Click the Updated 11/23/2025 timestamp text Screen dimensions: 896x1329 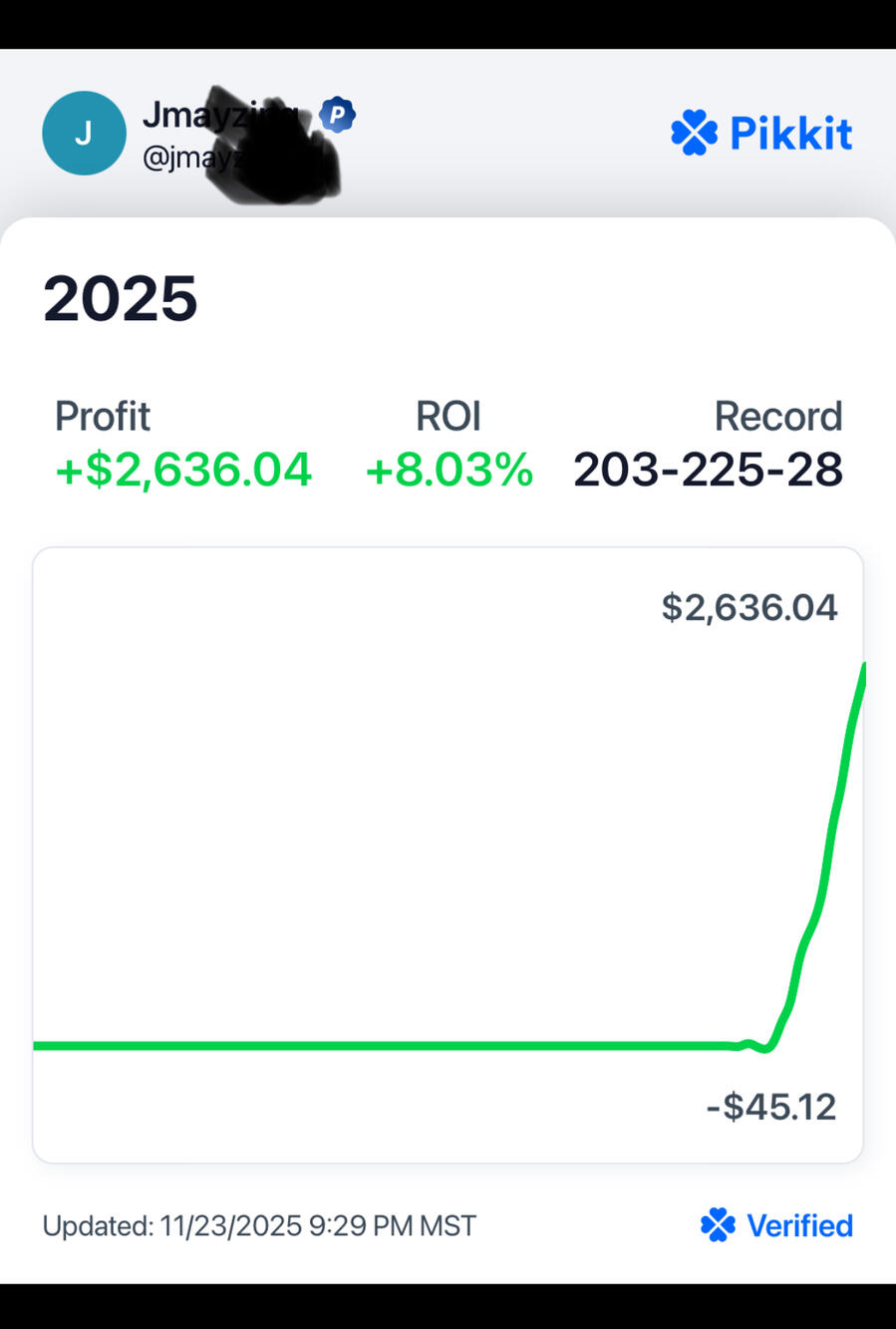point(259,1225)
